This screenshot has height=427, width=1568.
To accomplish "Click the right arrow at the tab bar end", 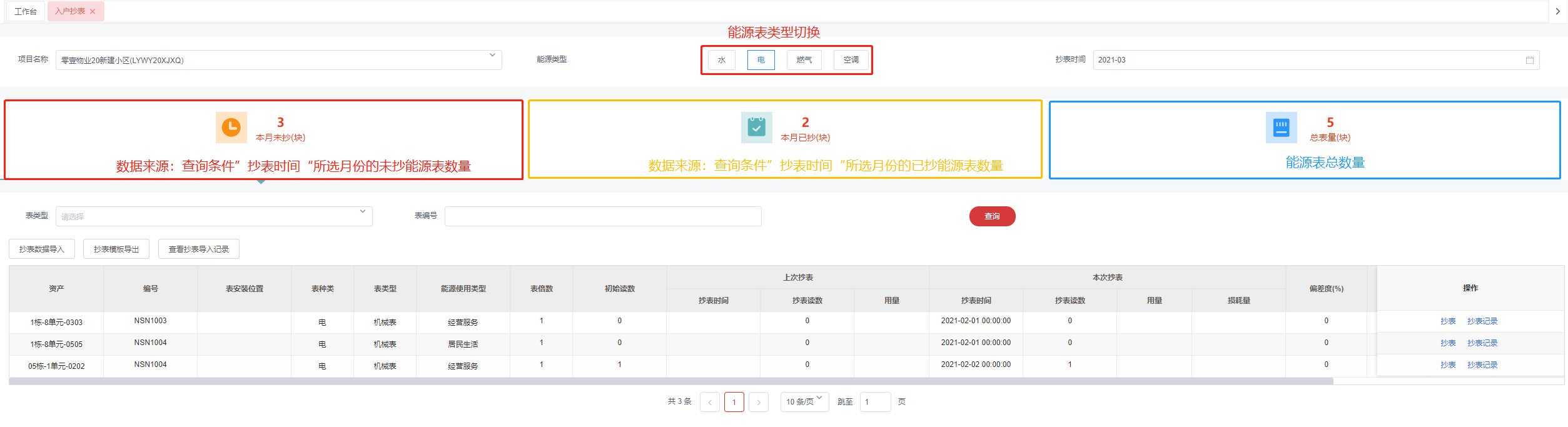I will click(x=1557, y=11).
